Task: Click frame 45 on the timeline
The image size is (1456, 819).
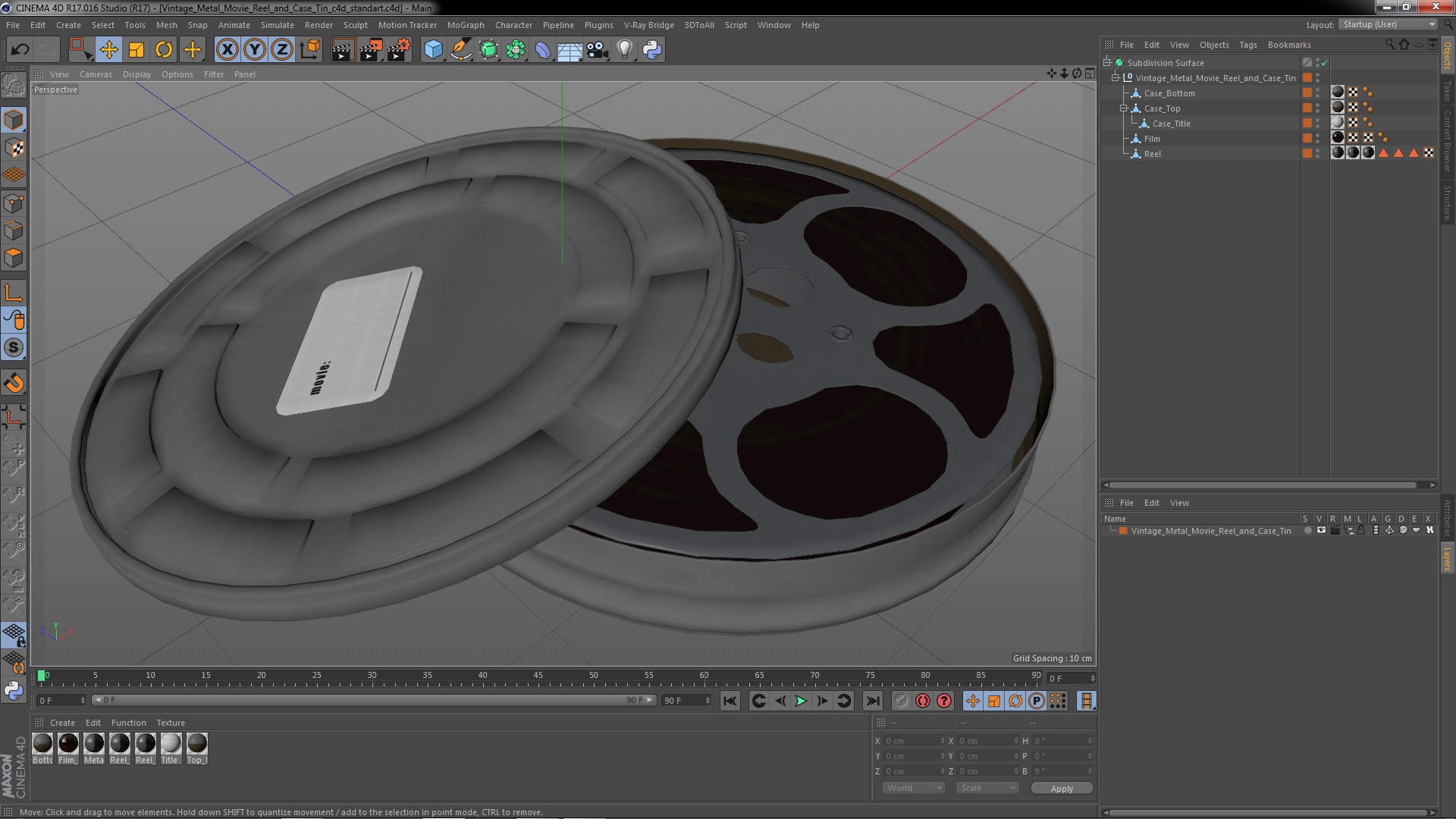Action: tap(538, 675)
